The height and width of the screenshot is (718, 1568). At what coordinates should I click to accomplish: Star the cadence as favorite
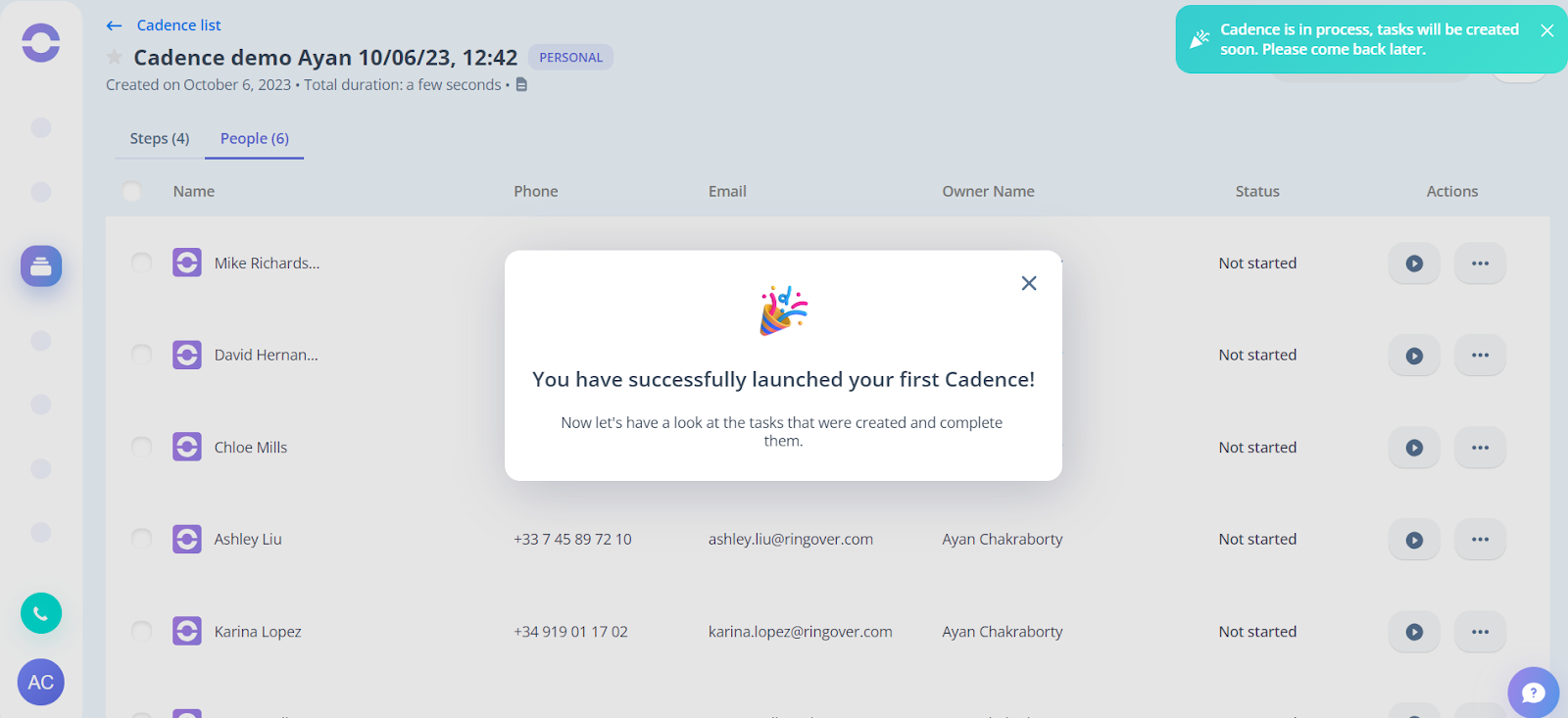(115, 58)
